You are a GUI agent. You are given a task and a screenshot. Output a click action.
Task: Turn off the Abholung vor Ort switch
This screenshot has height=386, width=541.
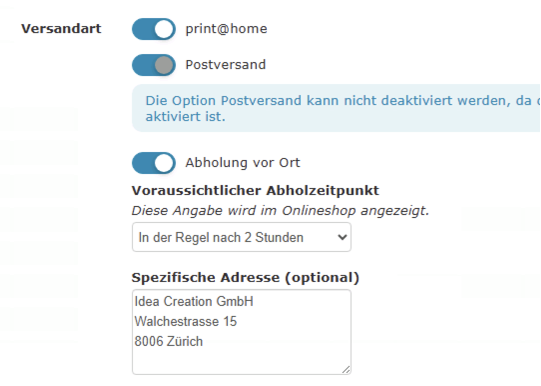point(154,163)
